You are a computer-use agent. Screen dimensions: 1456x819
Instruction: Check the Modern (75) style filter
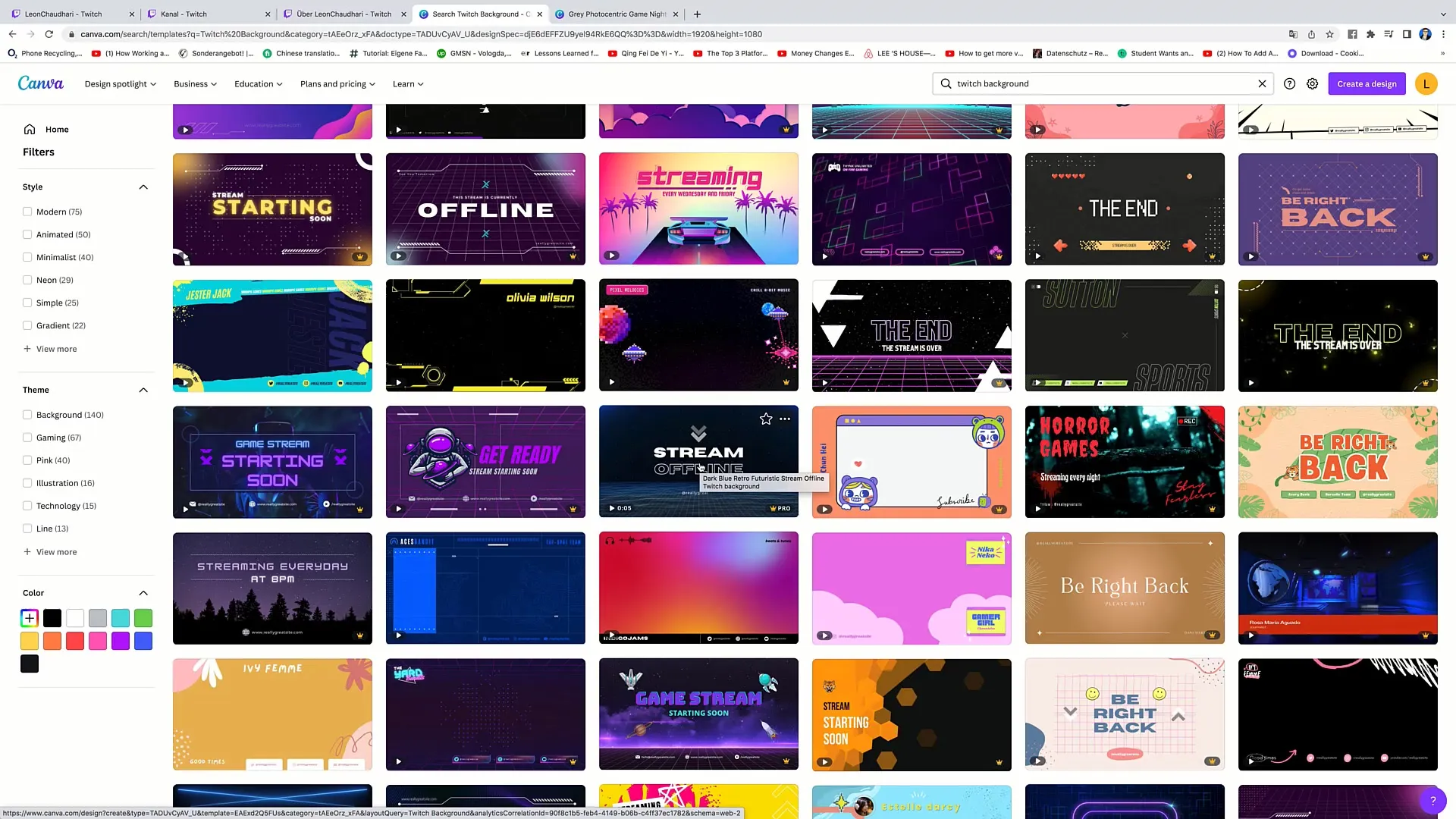[27, 212]
